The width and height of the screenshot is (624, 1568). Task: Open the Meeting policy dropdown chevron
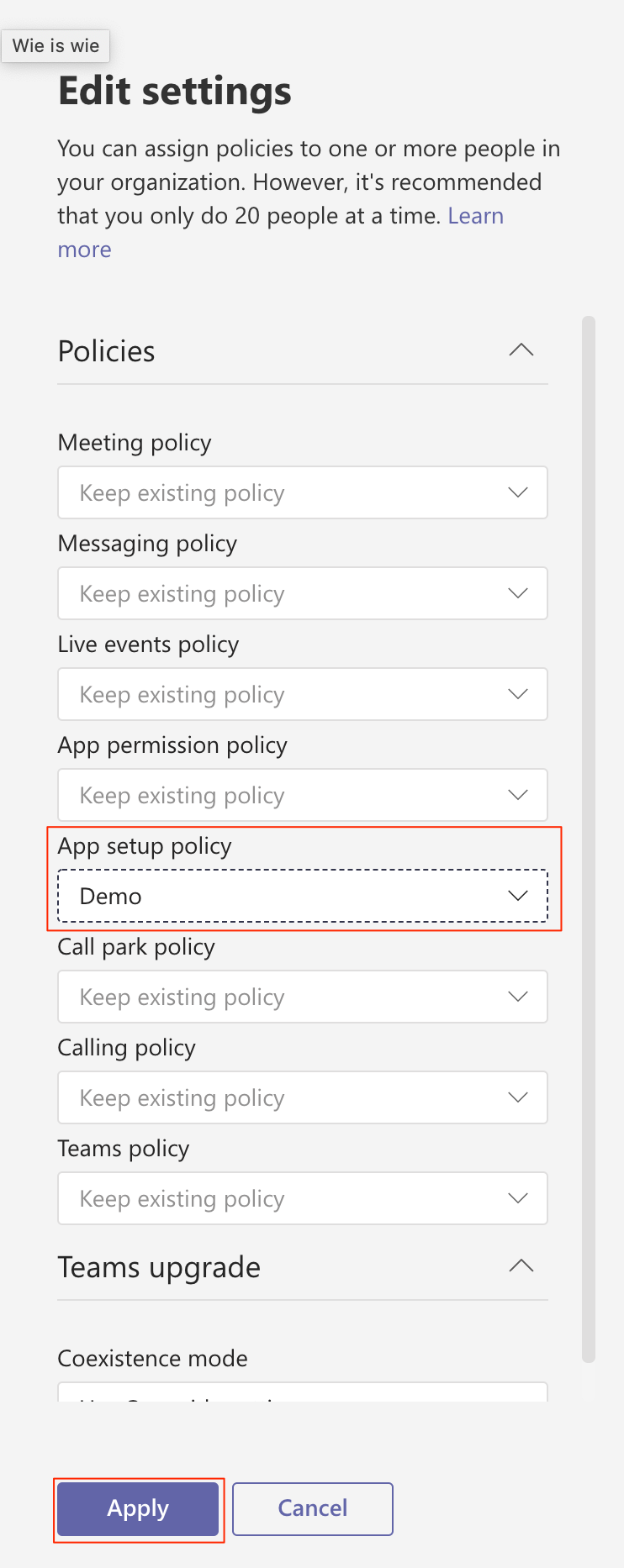click(519, 492)
